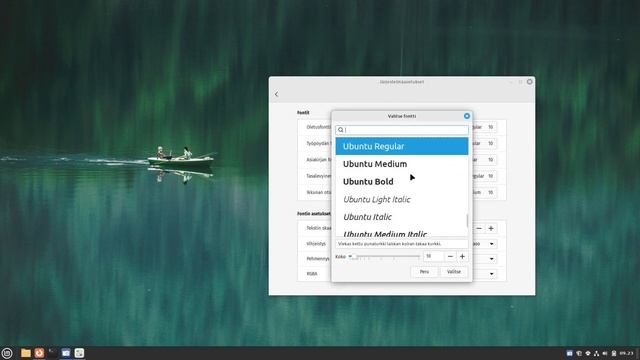Select Ubuntu Medium Italic font
Image resolution: width=640 pixels, height=360 pixels.
point(402,231)
